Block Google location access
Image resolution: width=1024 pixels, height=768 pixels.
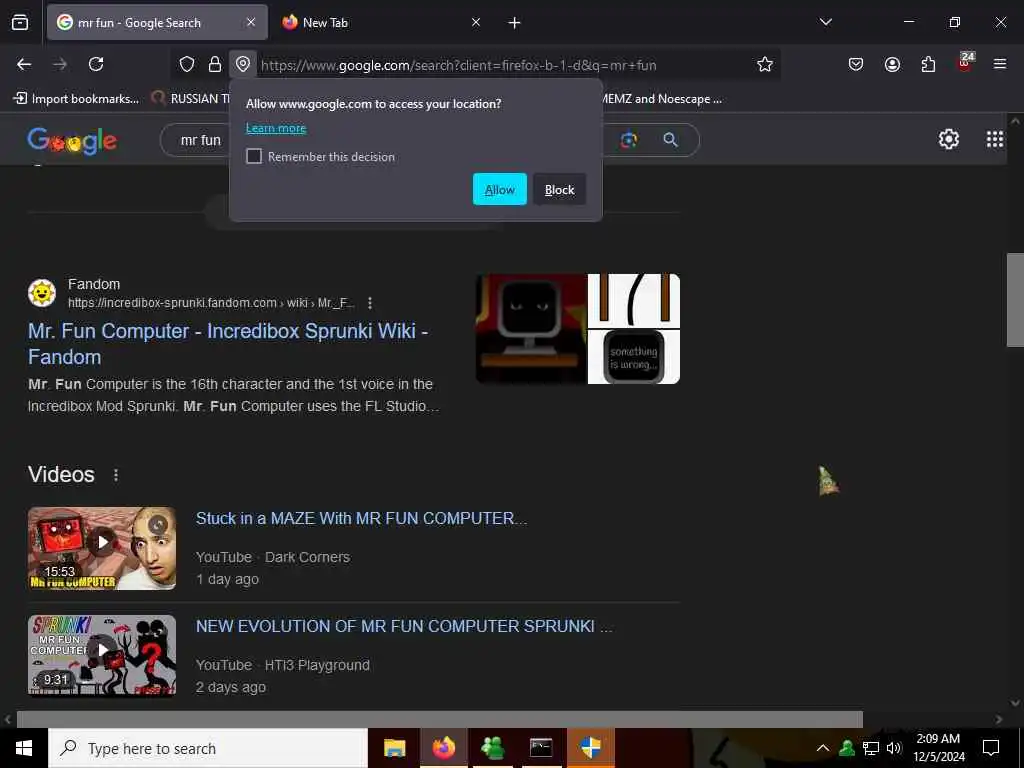click(x=559, y=189)
